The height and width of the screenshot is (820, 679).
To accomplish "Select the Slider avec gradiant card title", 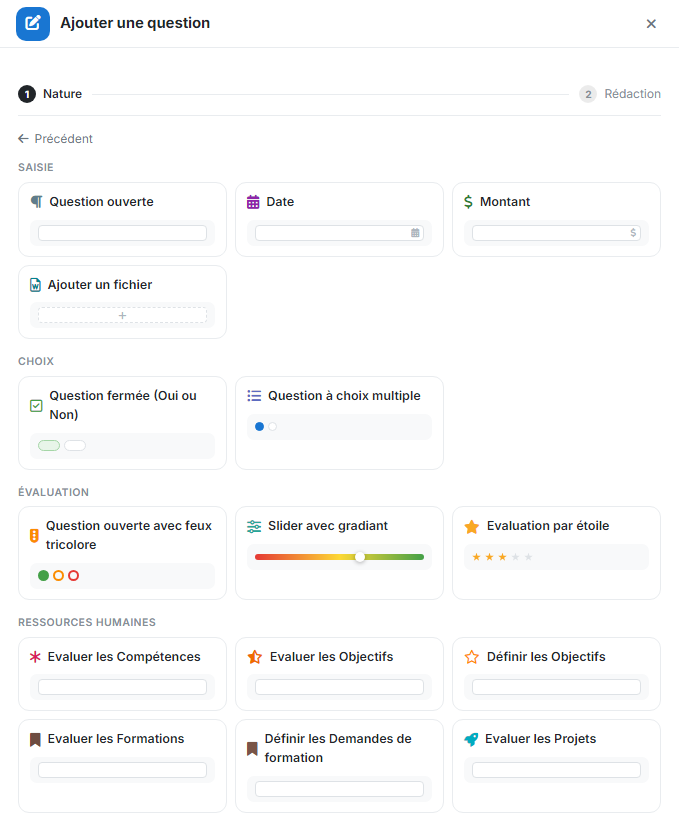I will pos(328,526).
